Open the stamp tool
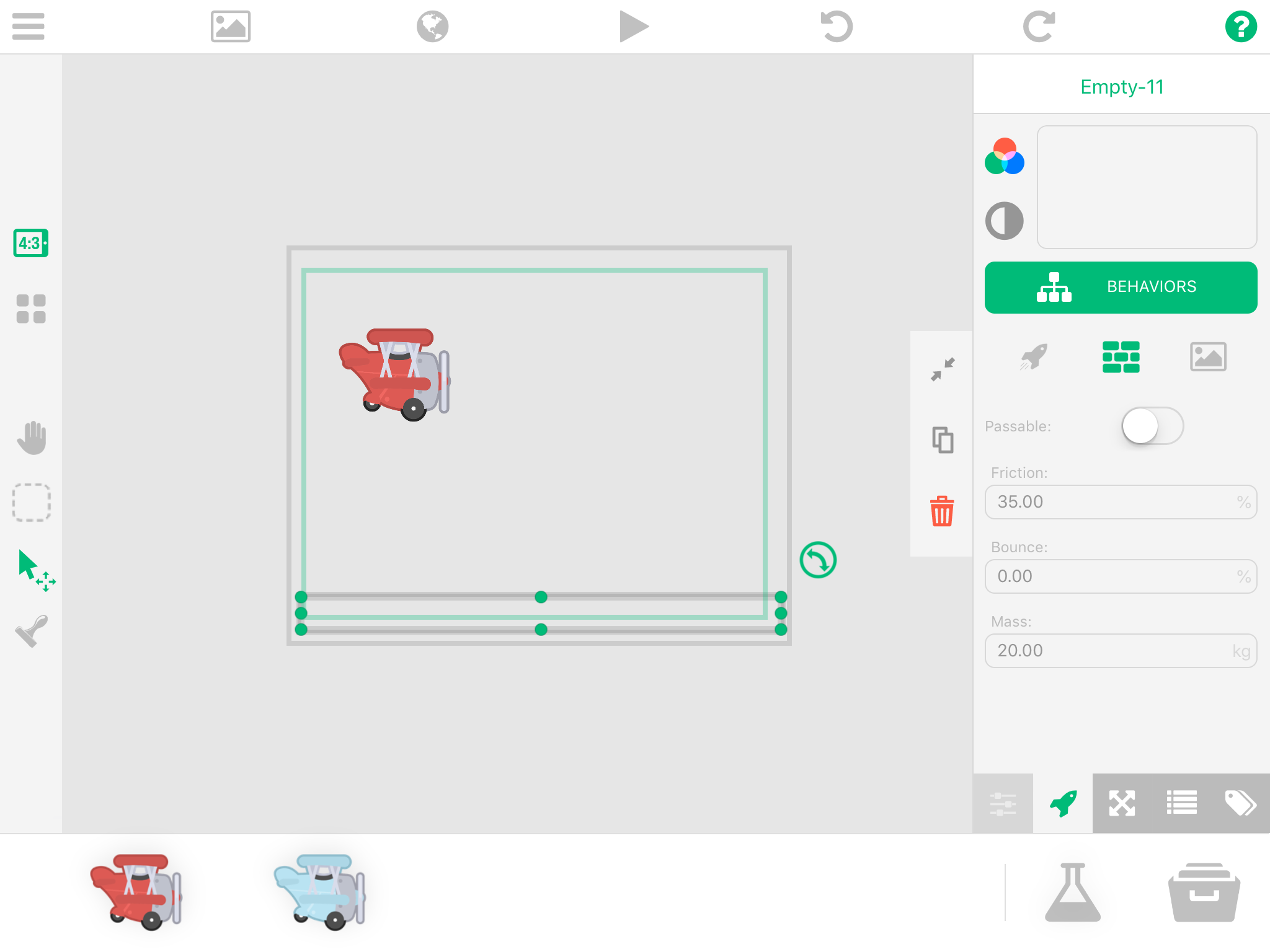Viewport: 1270px width, 952px height. point(31,632)
